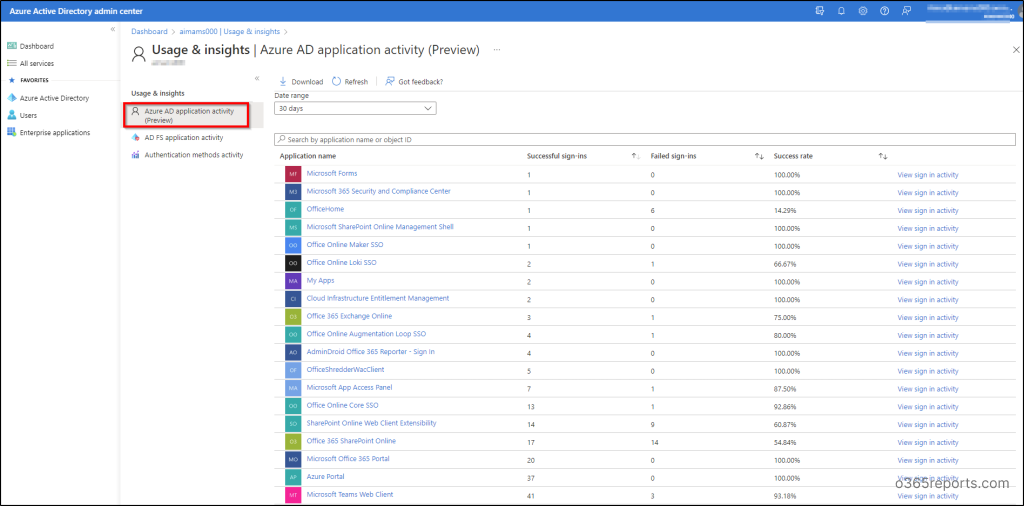Screen dimensions: 1024x506
Task: Open the Microsoft Forms application link
Action: tap(332, 173)
